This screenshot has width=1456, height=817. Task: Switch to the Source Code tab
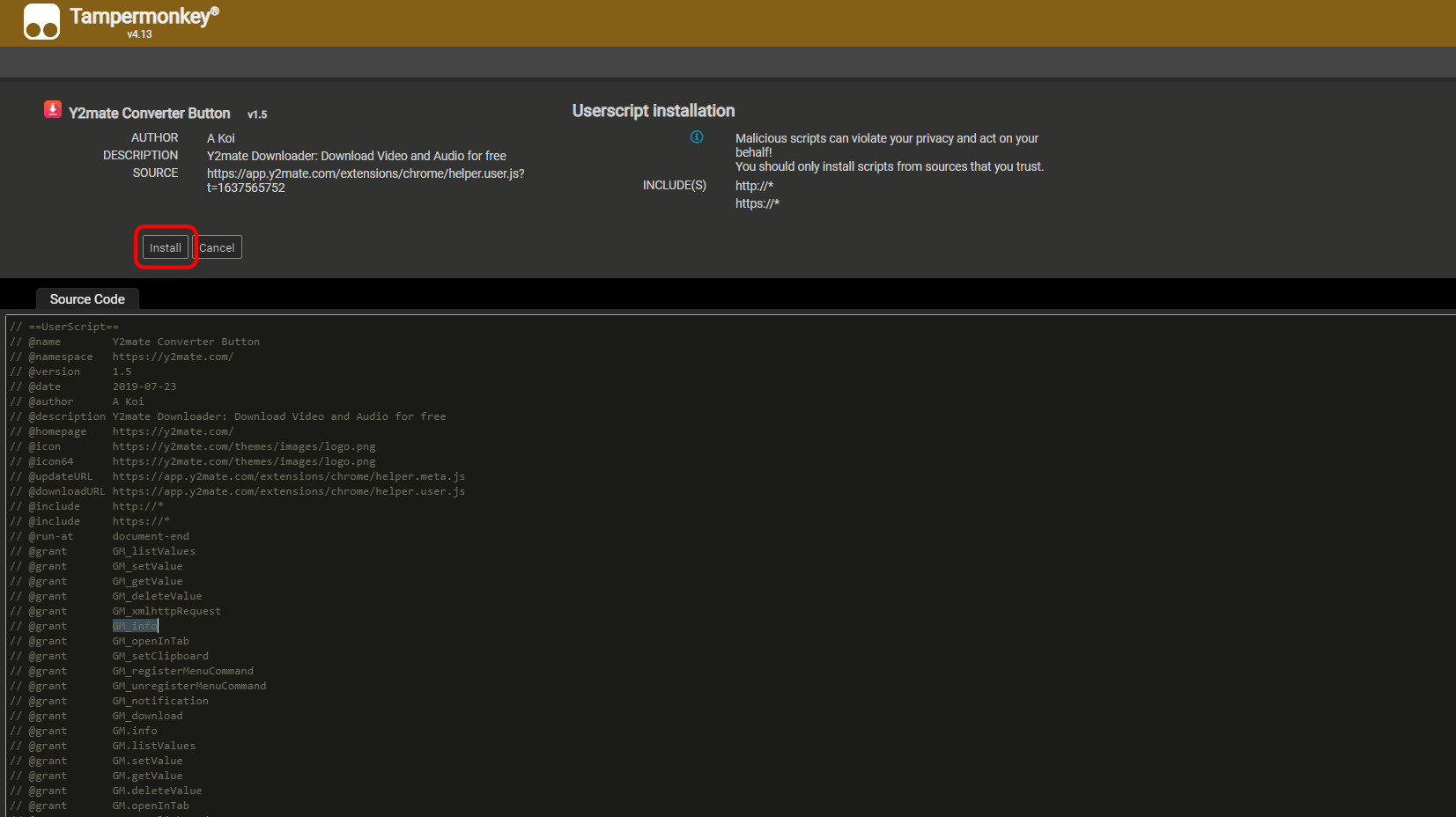[87, 299]
